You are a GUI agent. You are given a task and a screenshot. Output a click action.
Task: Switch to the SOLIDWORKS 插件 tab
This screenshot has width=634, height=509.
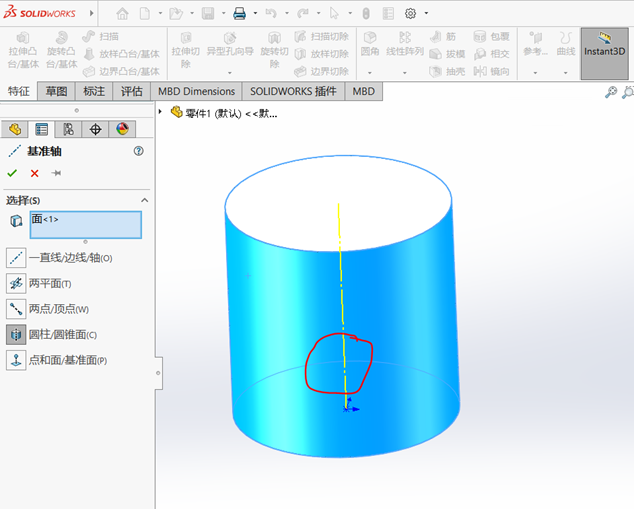pyautogui.click(x=293, y=91)
